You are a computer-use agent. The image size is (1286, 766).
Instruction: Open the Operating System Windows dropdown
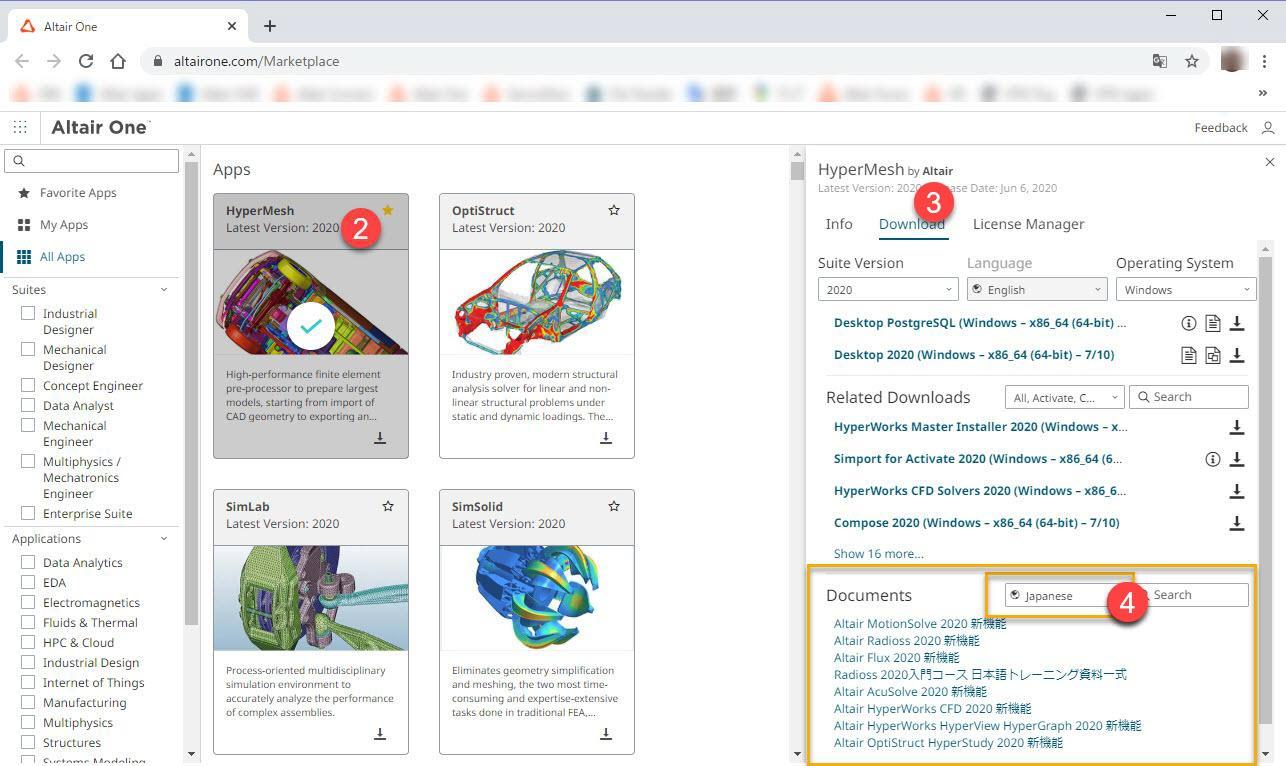coord(1185,290)
